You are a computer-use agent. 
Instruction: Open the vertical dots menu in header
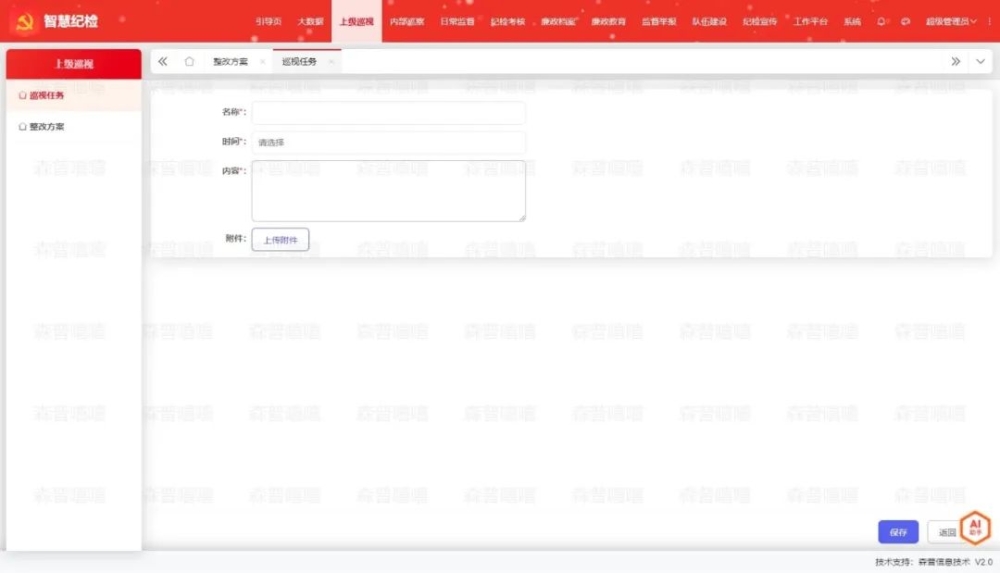coord(989,21)
